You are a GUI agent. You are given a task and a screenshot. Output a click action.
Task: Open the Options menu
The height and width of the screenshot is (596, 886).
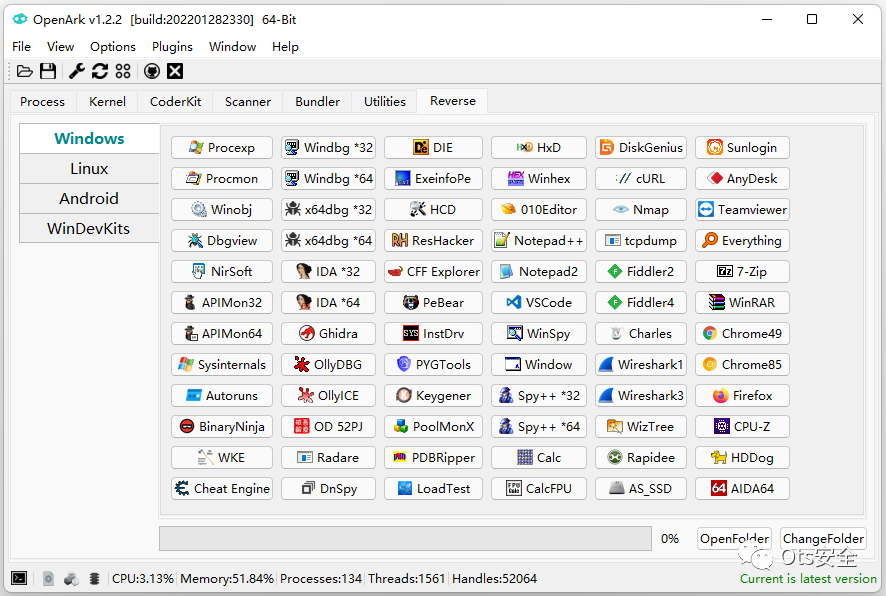click(x=113, y=46)
